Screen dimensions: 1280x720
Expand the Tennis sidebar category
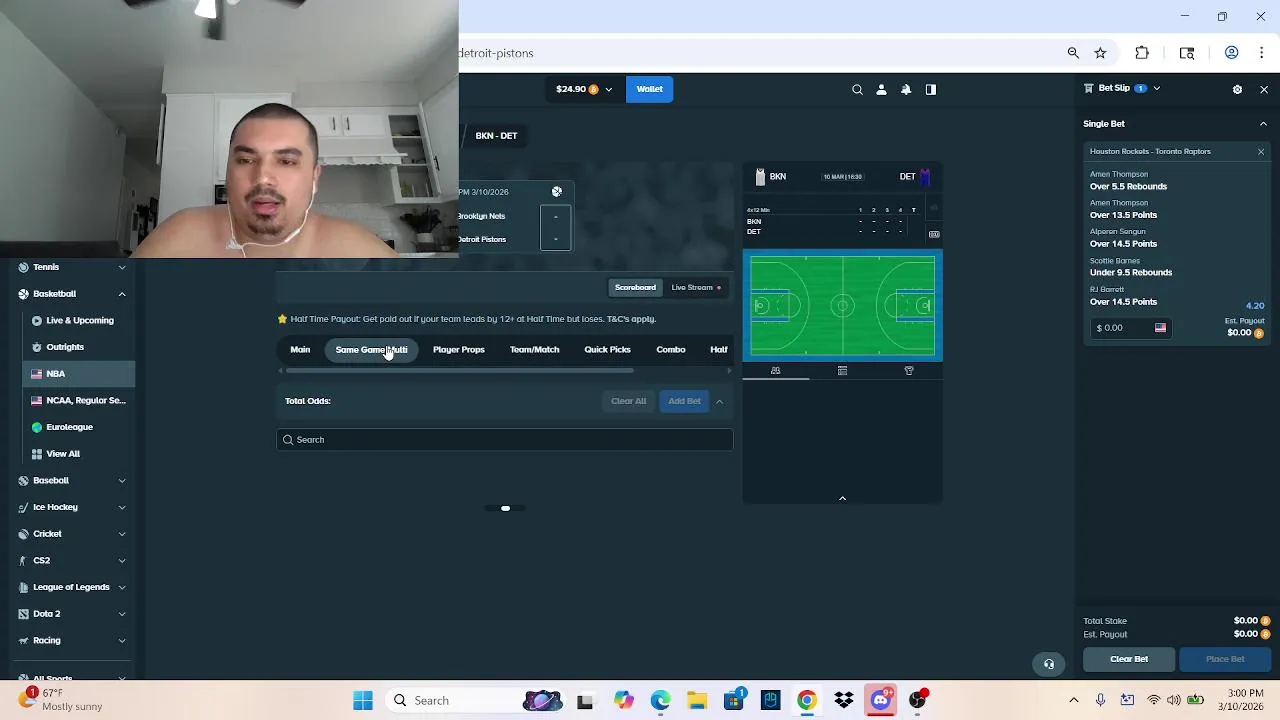tap(122, 268)
